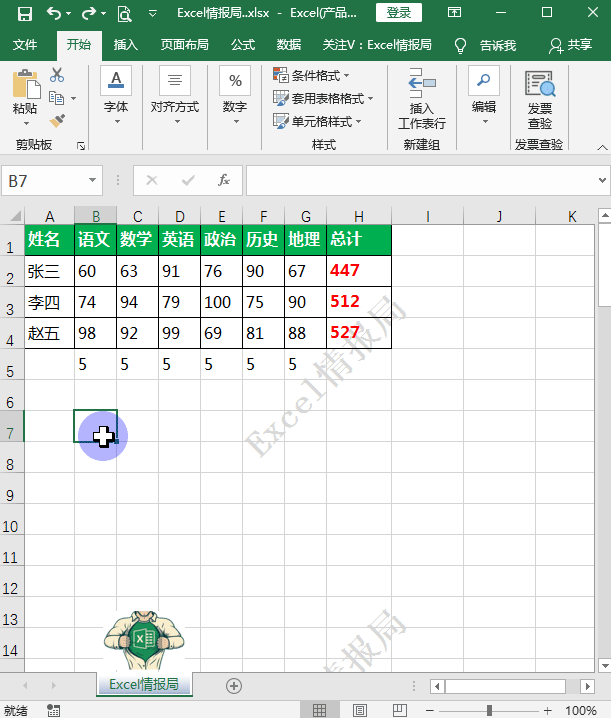This screenshot has width=611, height=718.
Task: Click the macro recording icon in status bar
Action: [53, 710]
